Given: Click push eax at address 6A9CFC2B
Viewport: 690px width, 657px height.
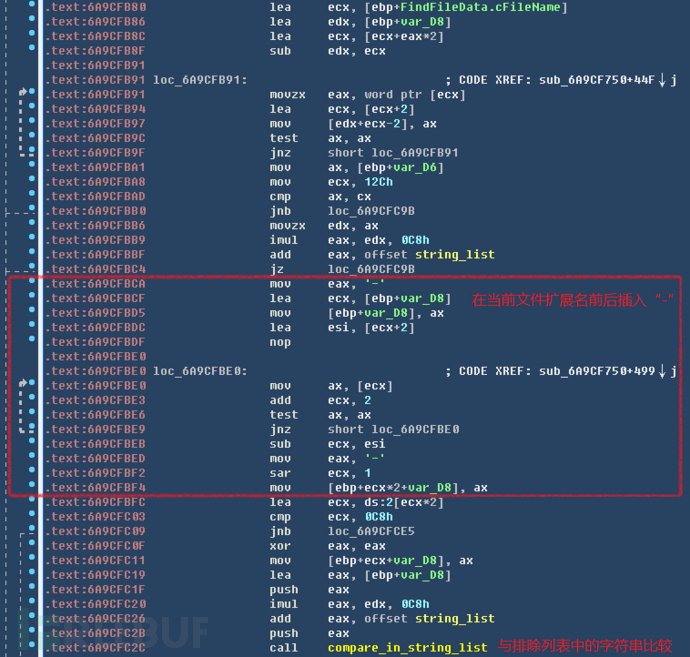Looking at the screenshot, I should (309, 634).
